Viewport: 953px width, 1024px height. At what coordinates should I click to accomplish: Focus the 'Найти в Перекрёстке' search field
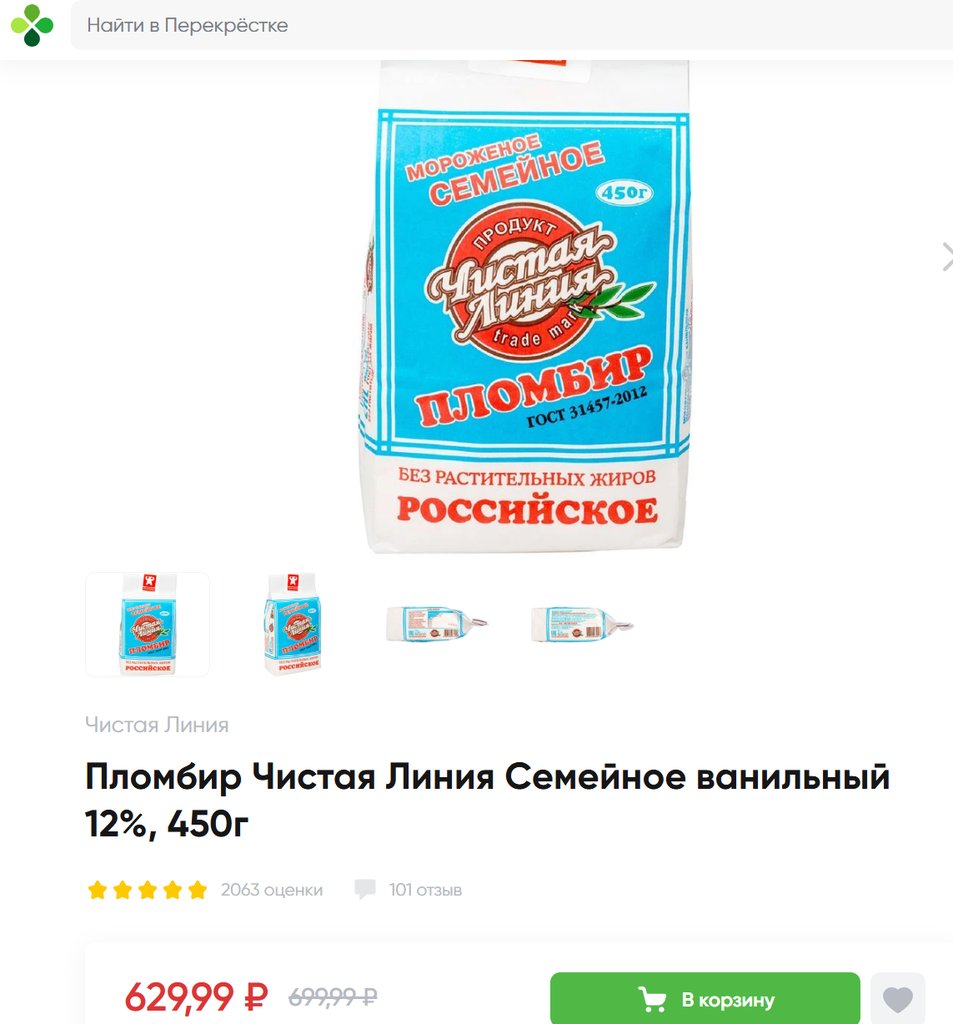511,25
